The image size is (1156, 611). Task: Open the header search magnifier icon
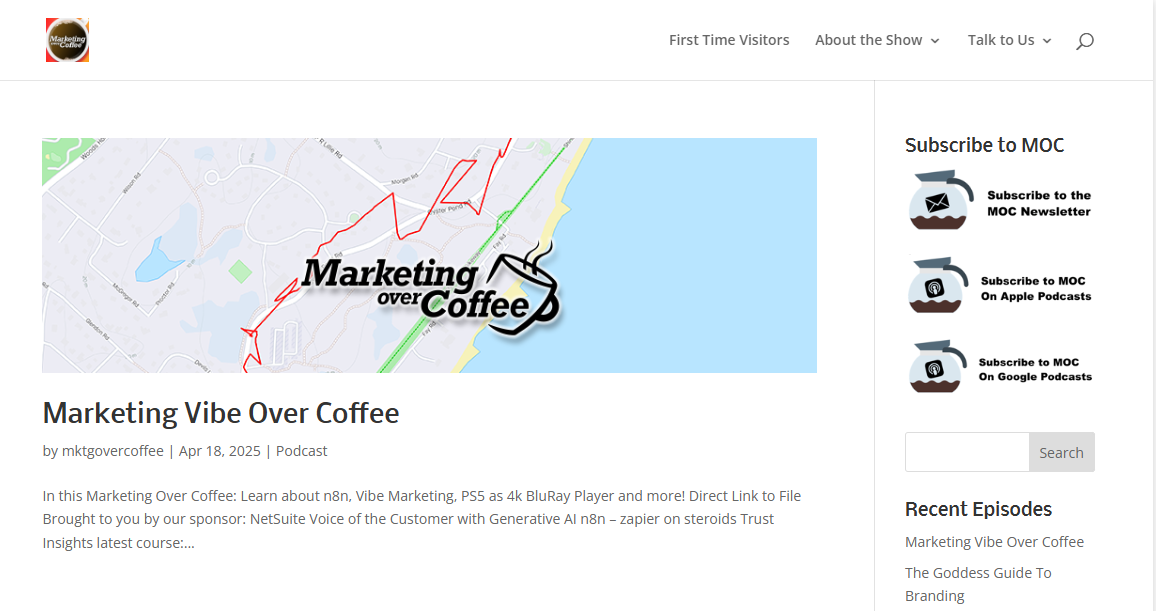point(1084,41)
